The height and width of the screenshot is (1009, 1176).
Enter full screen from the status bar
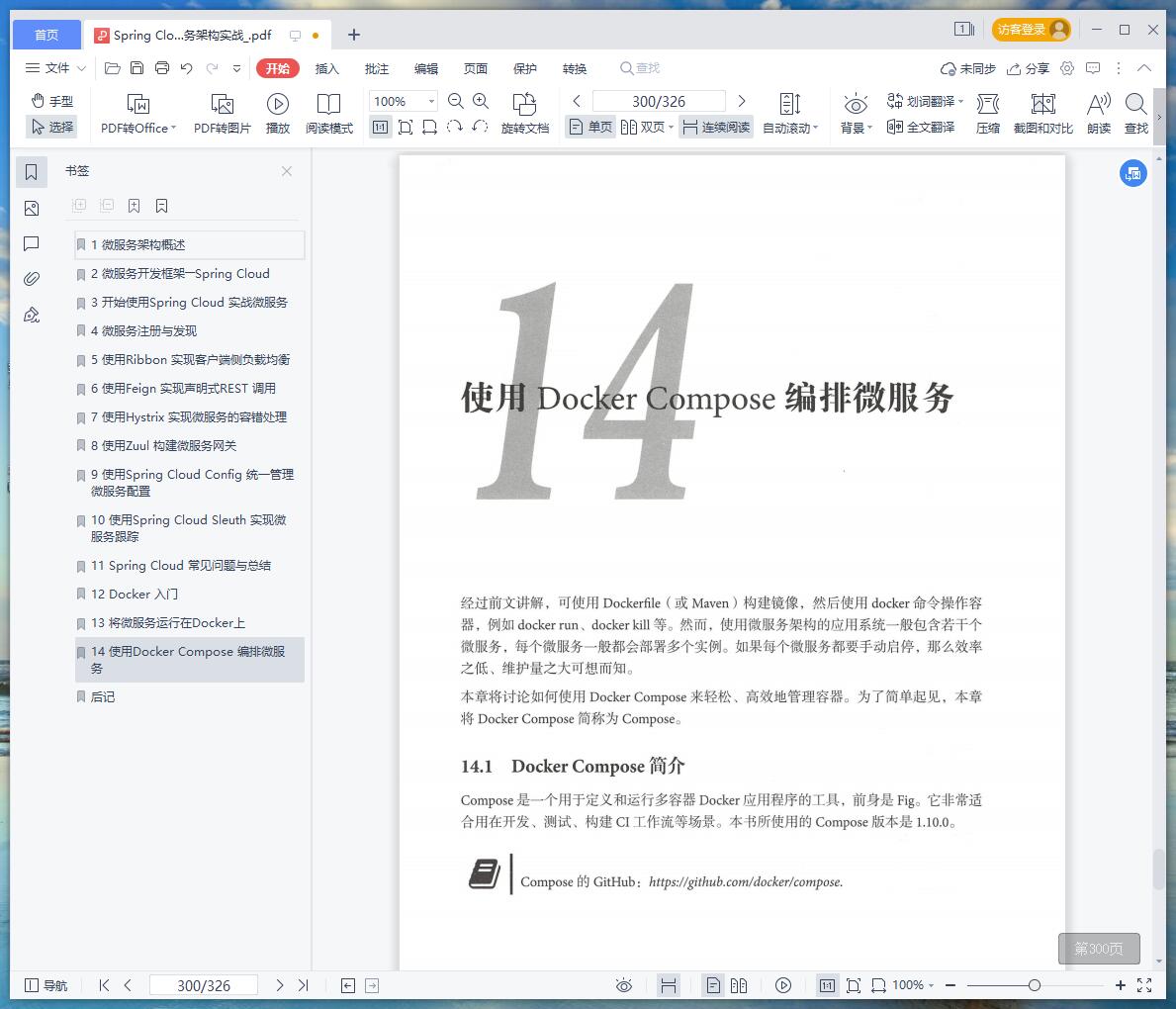[1144, 985]
